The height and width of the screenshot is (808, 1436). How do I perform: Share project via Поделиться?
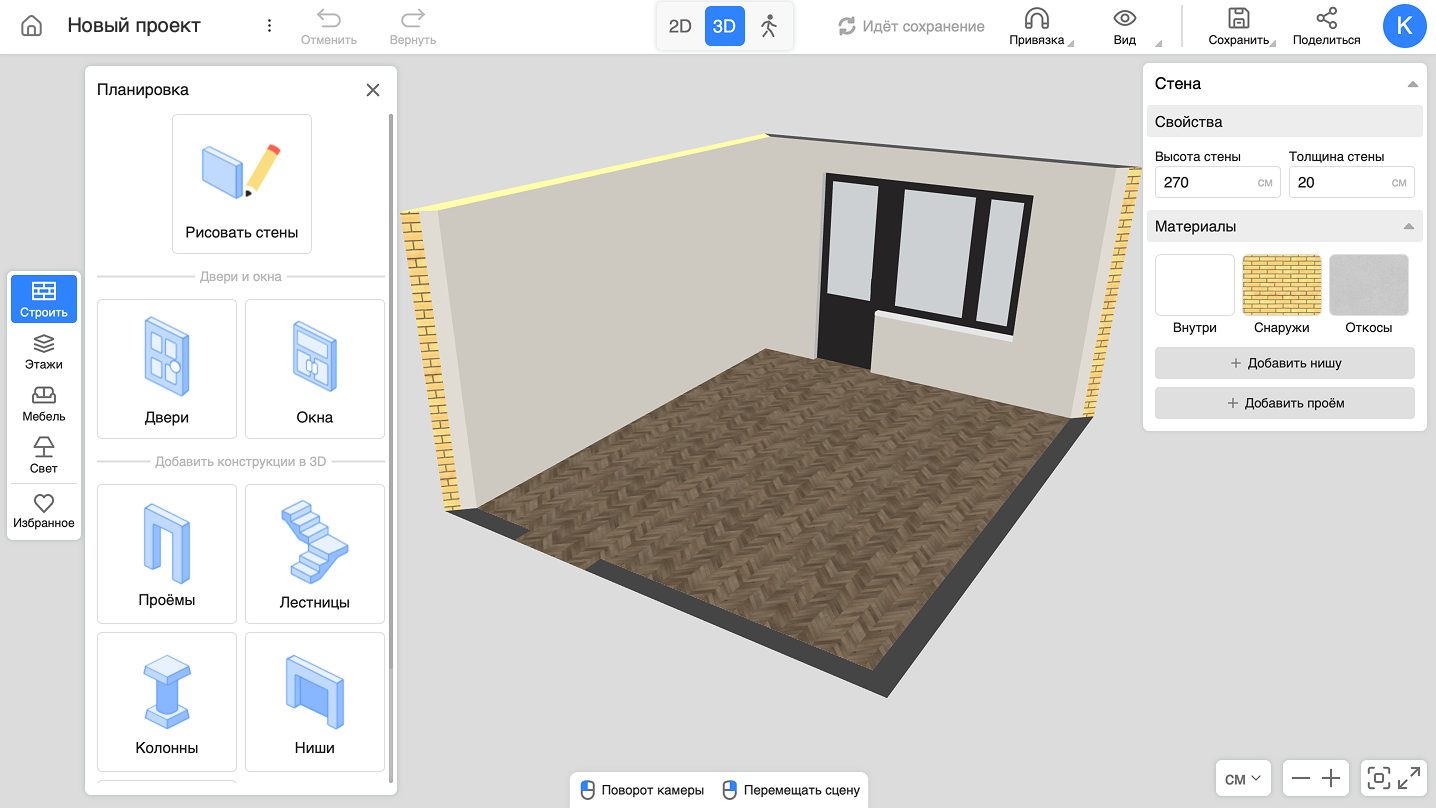click(x=1326, y=27)
